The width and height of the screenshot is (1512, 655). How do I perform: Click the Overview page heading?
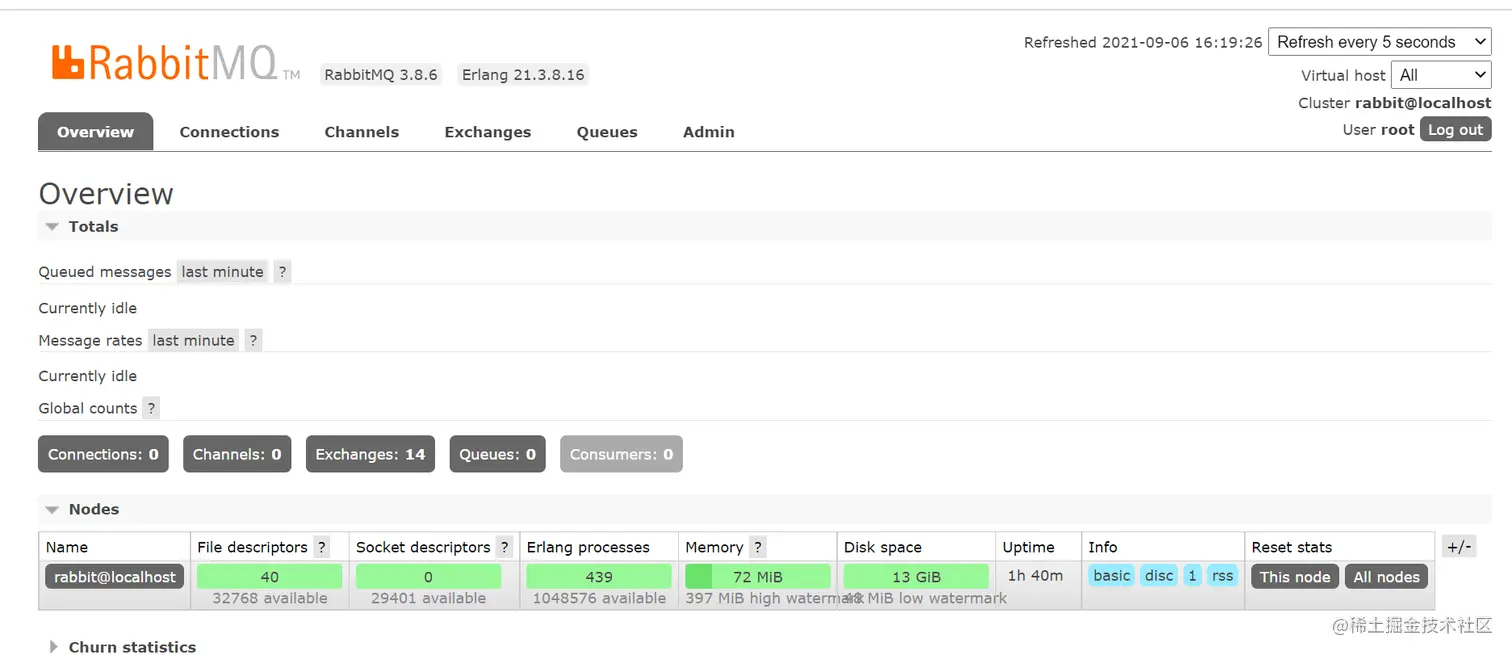pyautogui.click(x=106, y=194)
